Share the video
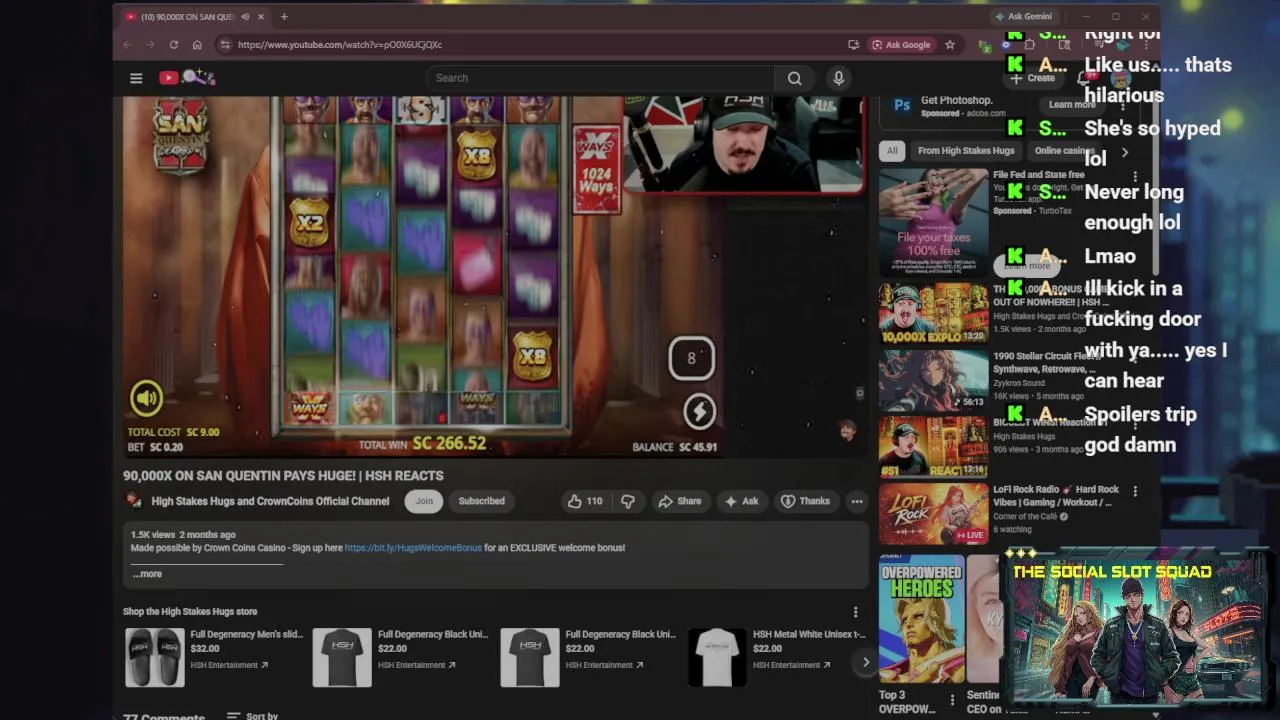 pos(679,501)
